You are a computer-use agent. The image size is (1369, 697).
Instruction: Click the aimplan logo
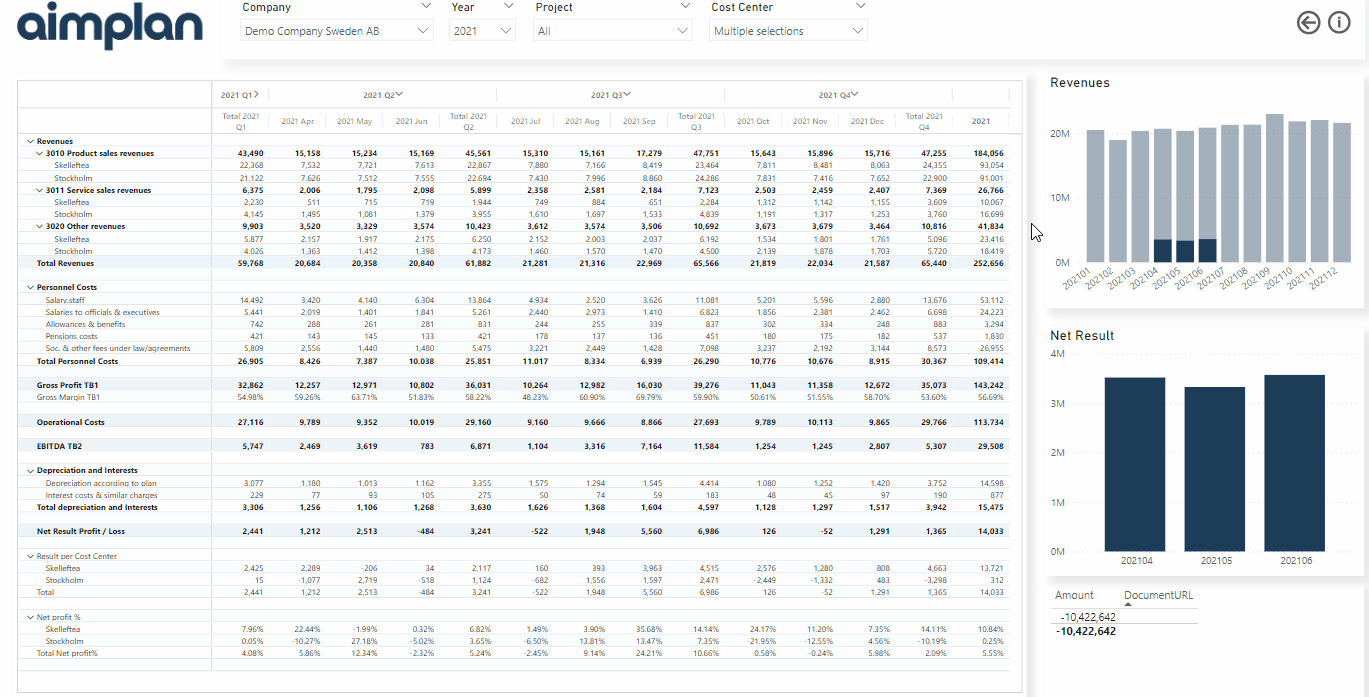click(110, 25)
